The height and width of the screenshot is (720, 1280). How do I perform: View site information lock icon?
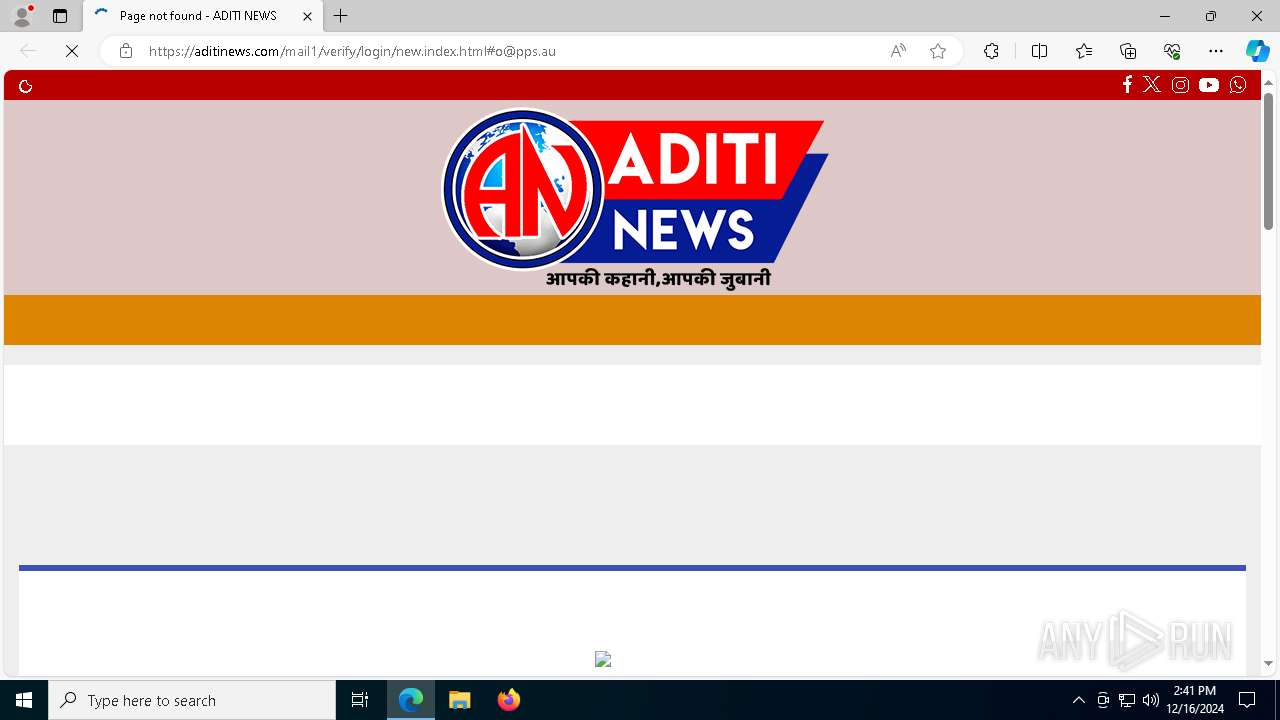[126, 51]
